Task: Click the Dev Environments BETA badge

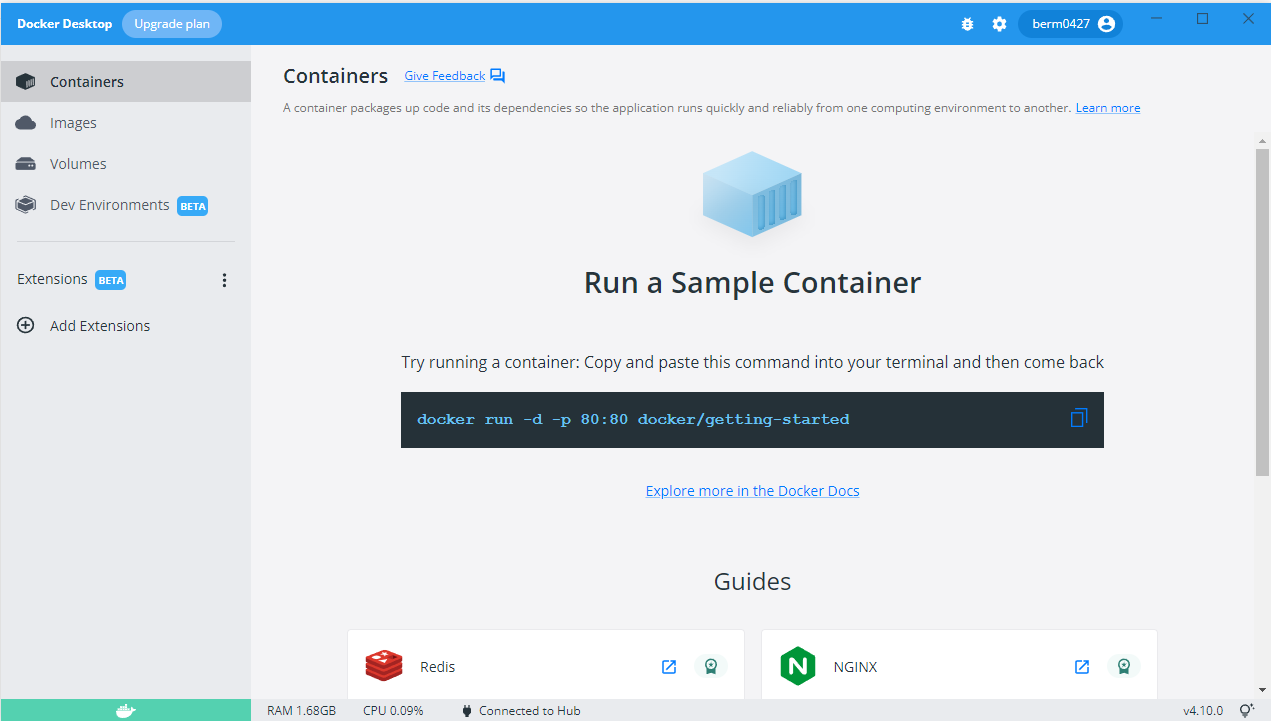Action: point(193,206)
